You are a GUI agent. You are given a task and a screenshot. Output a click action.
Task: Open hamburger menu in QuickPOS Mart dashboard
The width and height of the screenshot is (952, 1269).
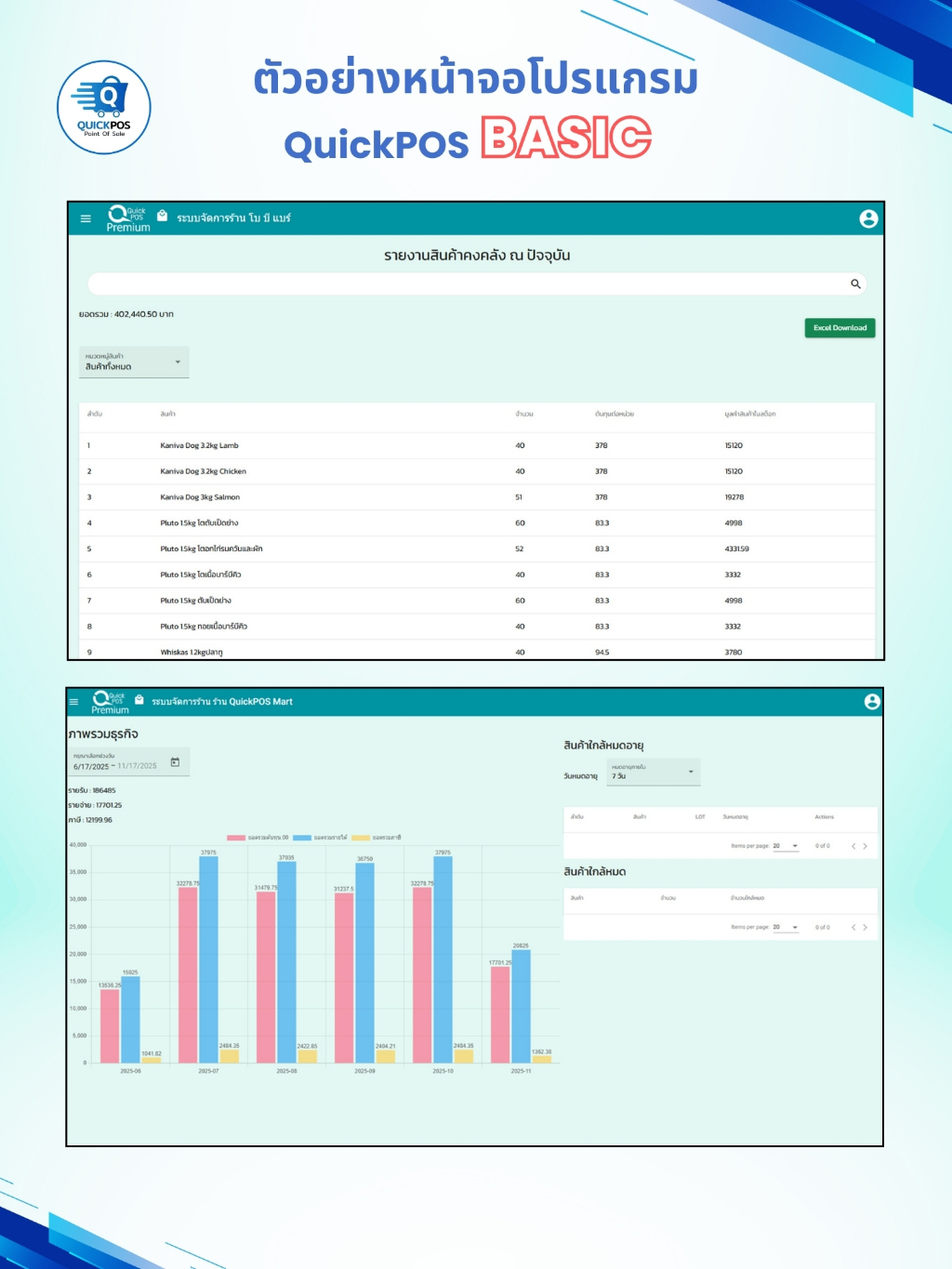pyautogui.click(x=74, y=702)
